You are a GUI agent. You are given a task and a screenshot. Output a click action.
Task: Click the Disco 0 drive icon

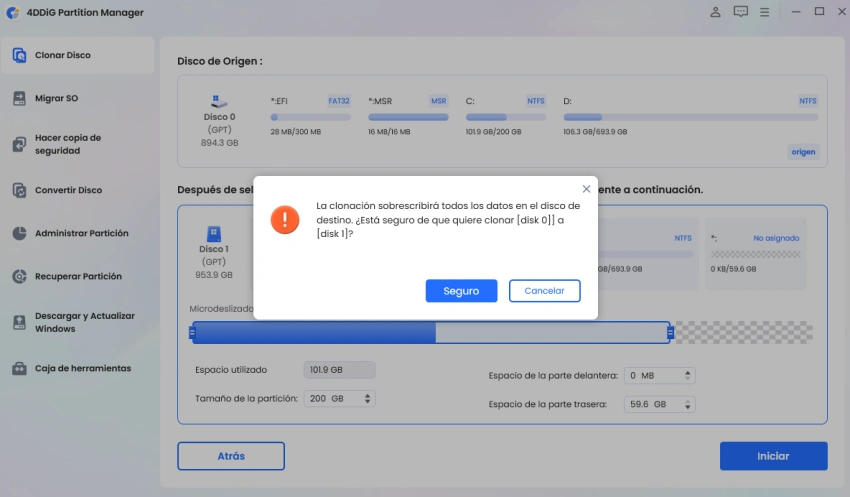tap(218, 101)
